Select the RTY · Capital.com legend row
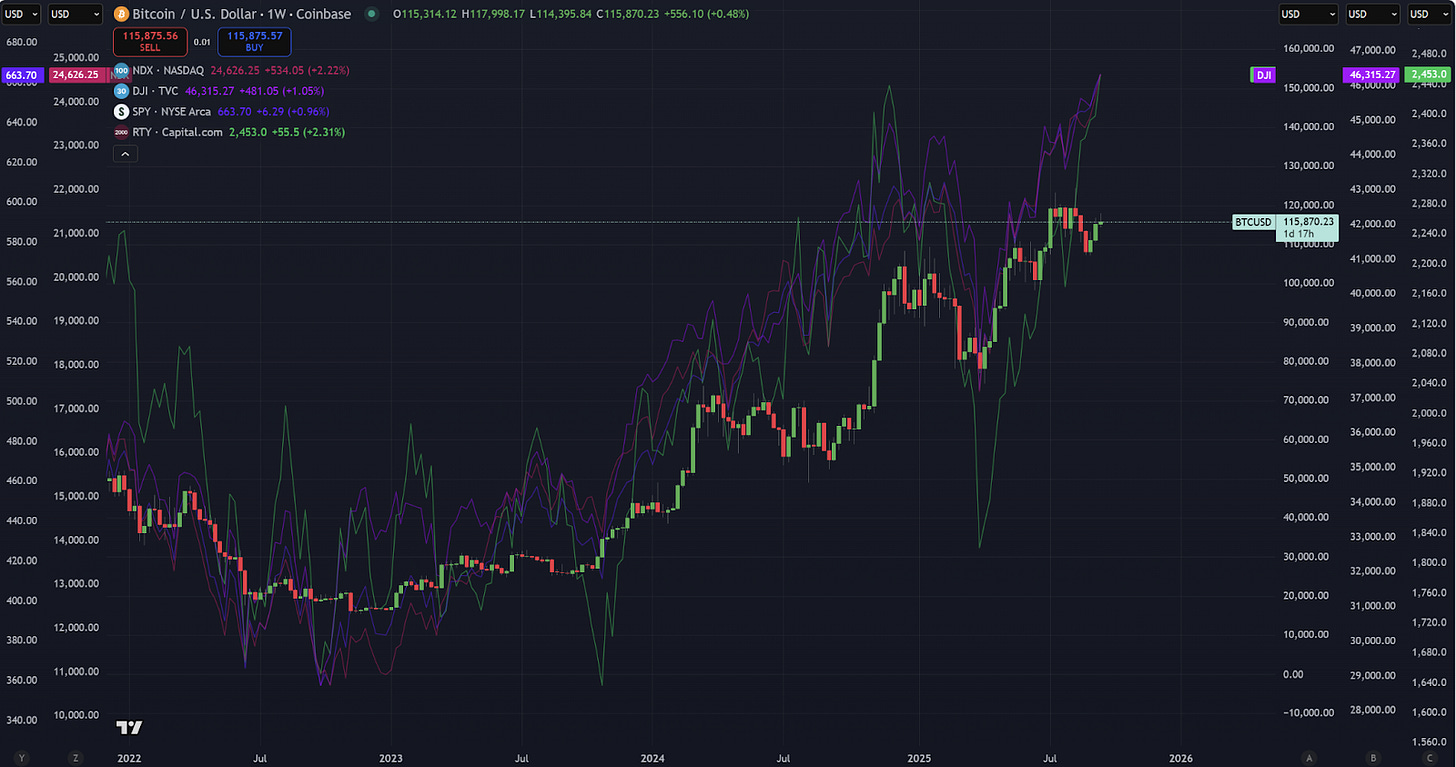This screenshot has height=767, width=1456. click(x=229, y=132)
